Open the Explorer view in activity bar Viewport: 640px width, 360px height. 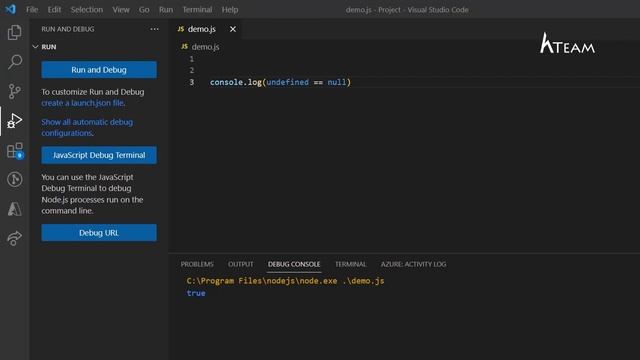pyautogui.click(x=15, y=32)
